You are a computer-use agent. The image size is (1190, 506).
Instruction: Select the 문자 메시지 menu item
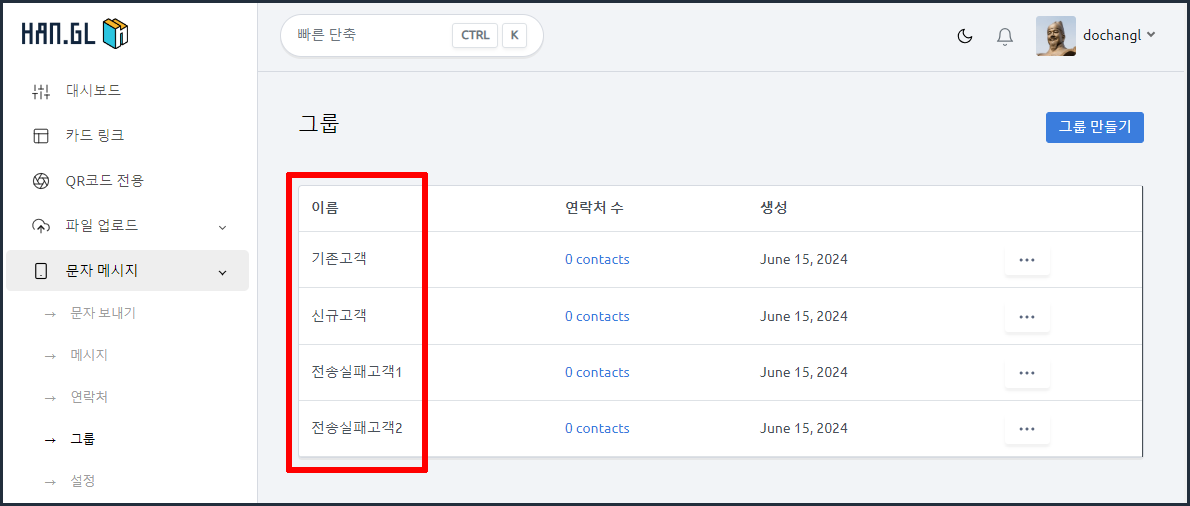click(x=128, y=271)
